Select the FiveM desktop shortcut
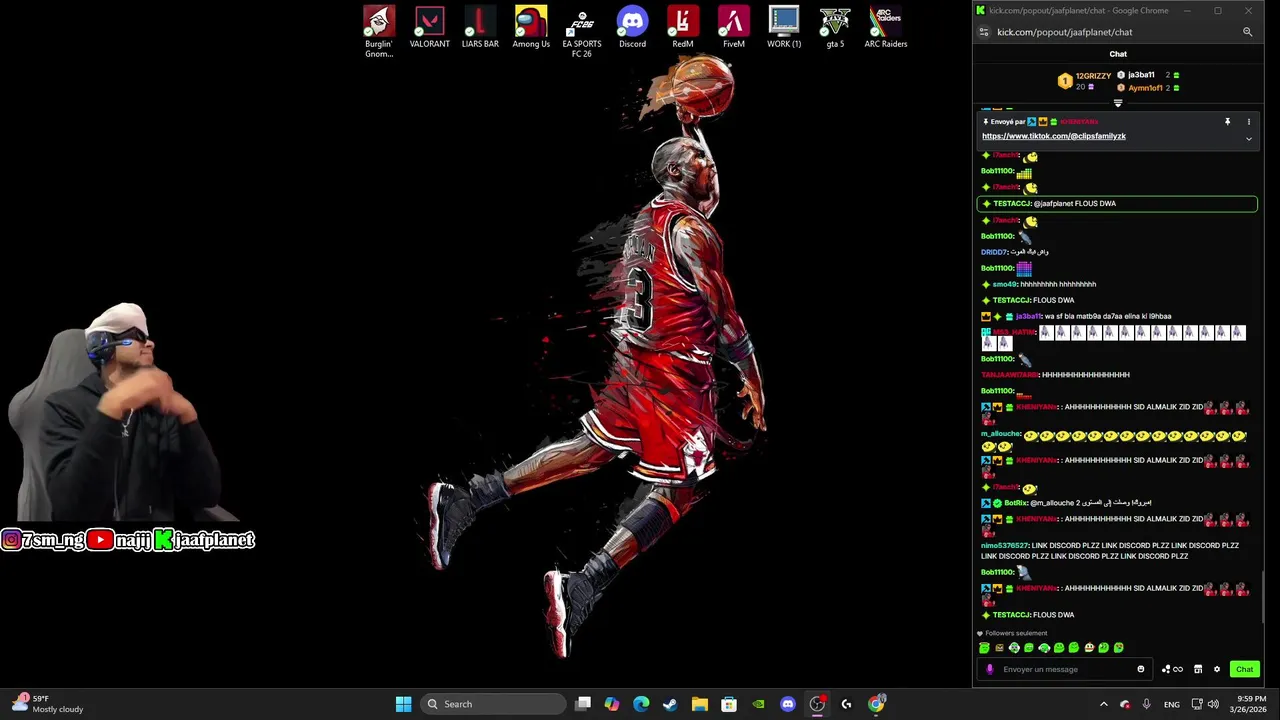This screenshot has height=720, width=1280. click(x=734, y=27)
